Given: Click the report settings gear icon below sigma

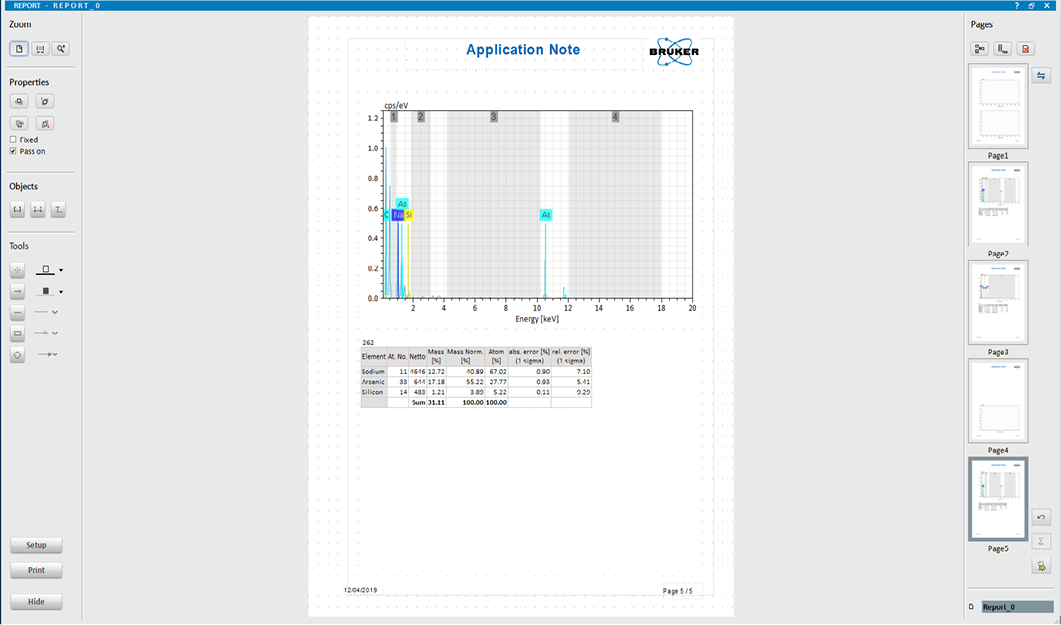Looking at the screenshot, I should 1041,566.
